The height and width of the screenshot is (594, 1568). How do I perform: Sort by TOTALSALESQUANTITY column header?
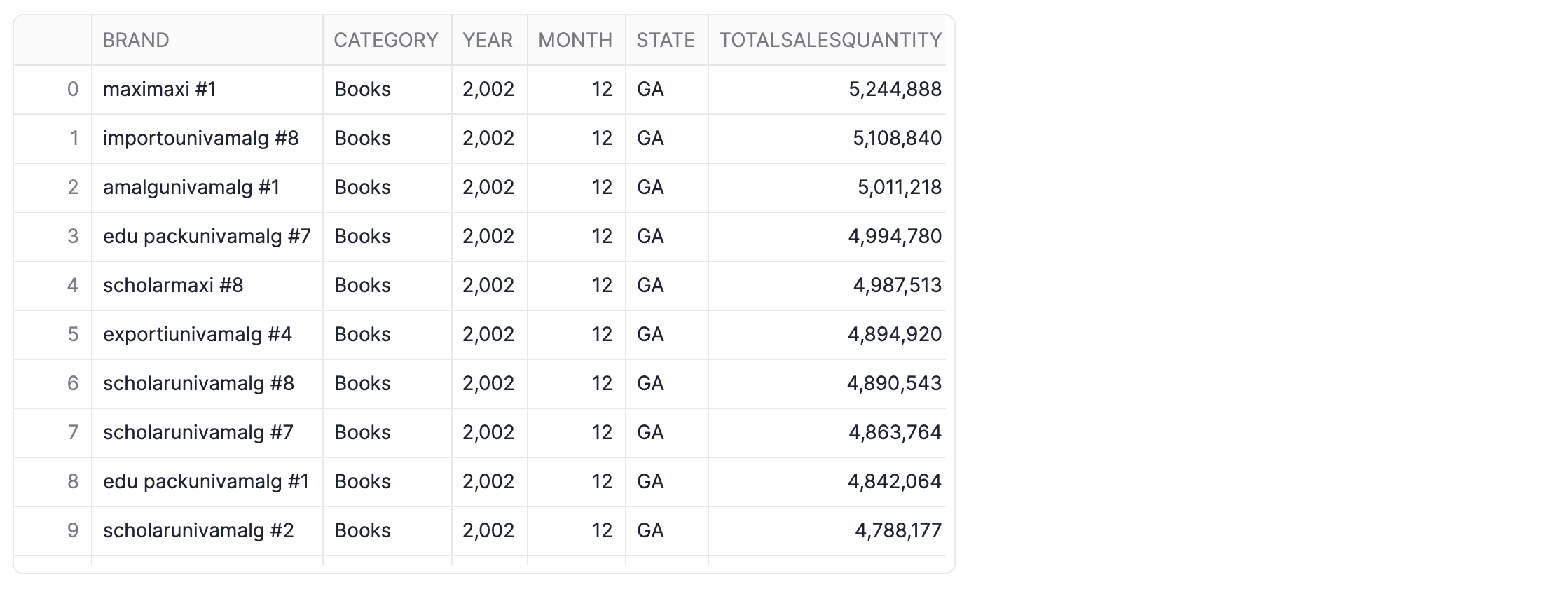[x=830, y=40]
